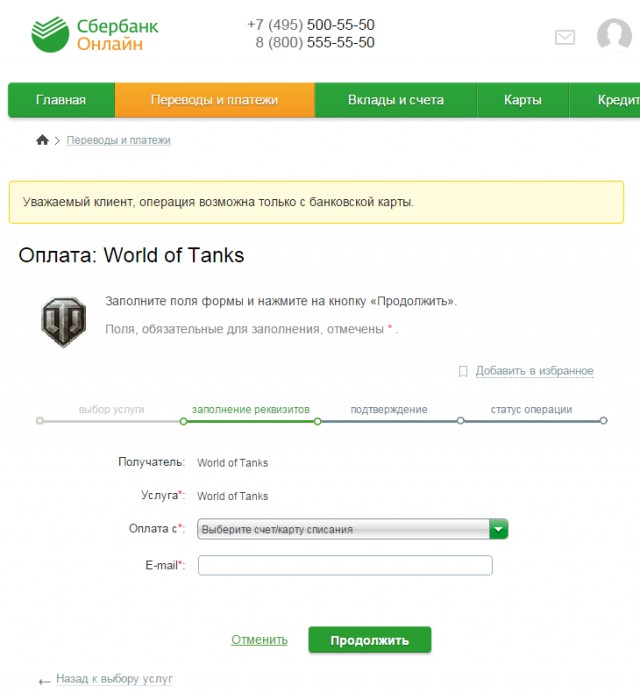This screenshot has height=693, width=640.
Task: Open the Главная menu tab
Action: coord(61,100)
